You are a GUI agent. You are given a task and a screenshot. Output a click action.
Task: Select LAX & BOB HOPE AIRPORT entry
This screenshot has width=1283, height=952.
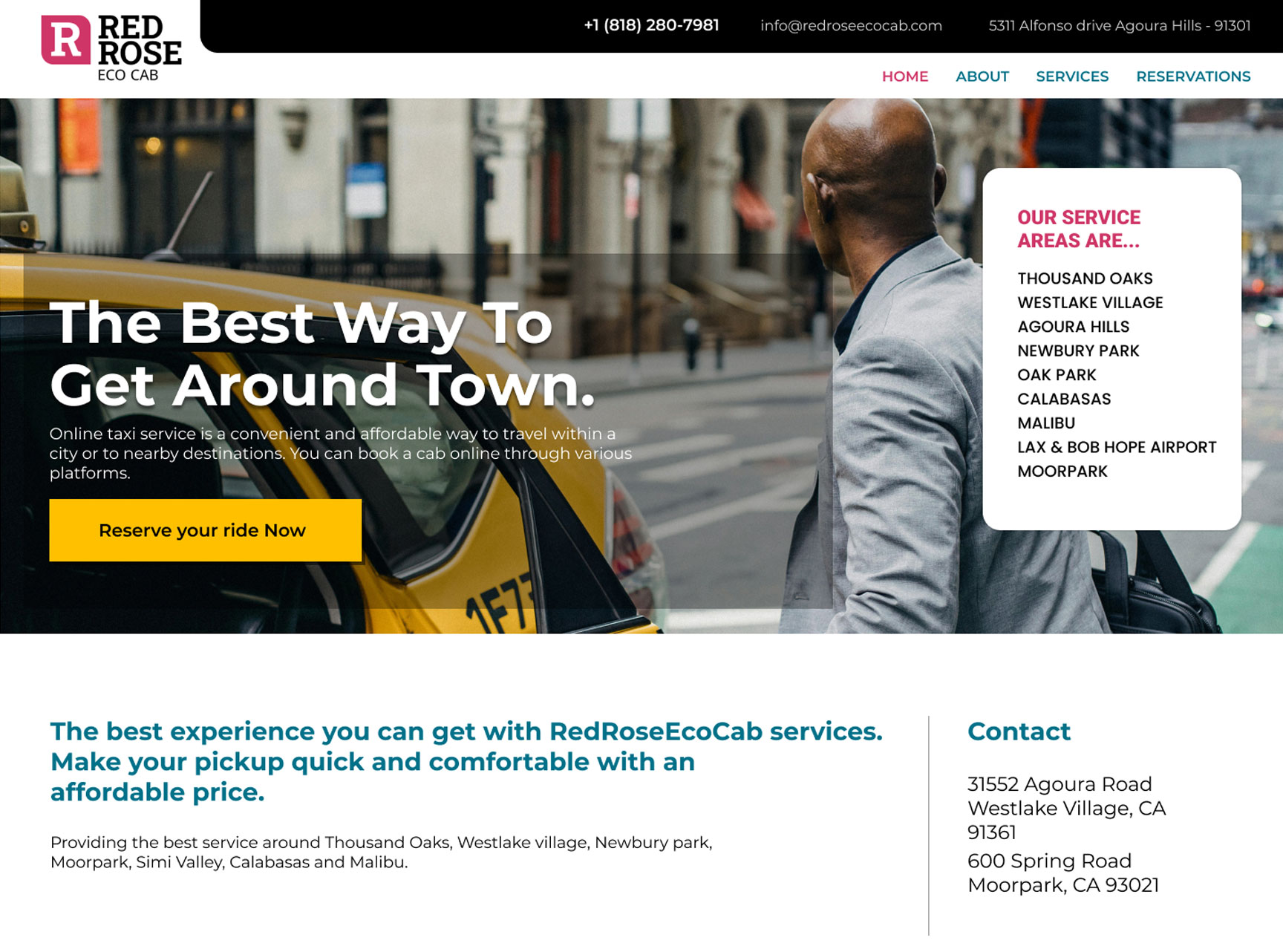[x=1117, y=447]
